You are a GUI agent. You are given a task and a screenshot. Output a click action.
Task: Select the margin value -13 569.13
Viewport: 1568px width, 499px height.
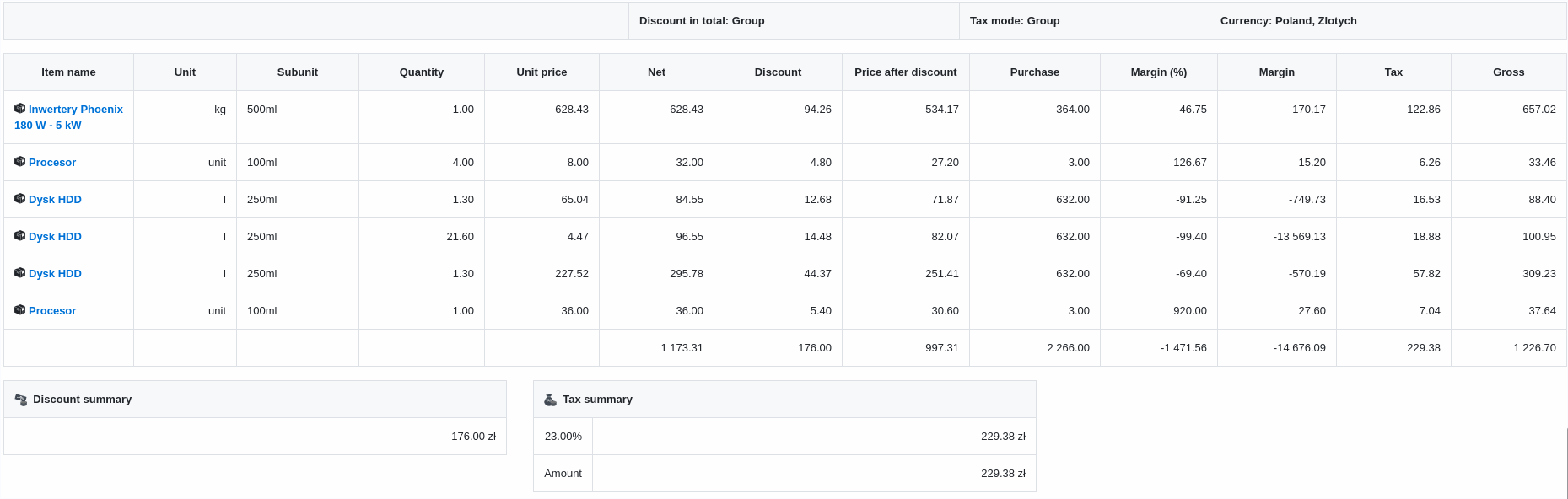click(1300, 237)
